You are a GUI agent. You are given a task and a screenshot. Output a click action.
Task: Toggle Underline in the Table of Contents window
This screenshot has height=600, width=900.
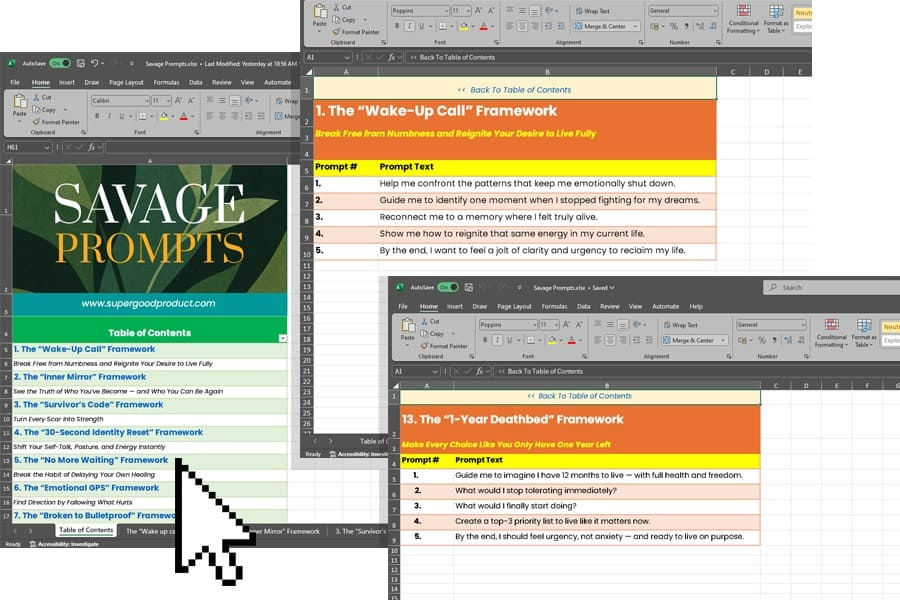[121, 116]
